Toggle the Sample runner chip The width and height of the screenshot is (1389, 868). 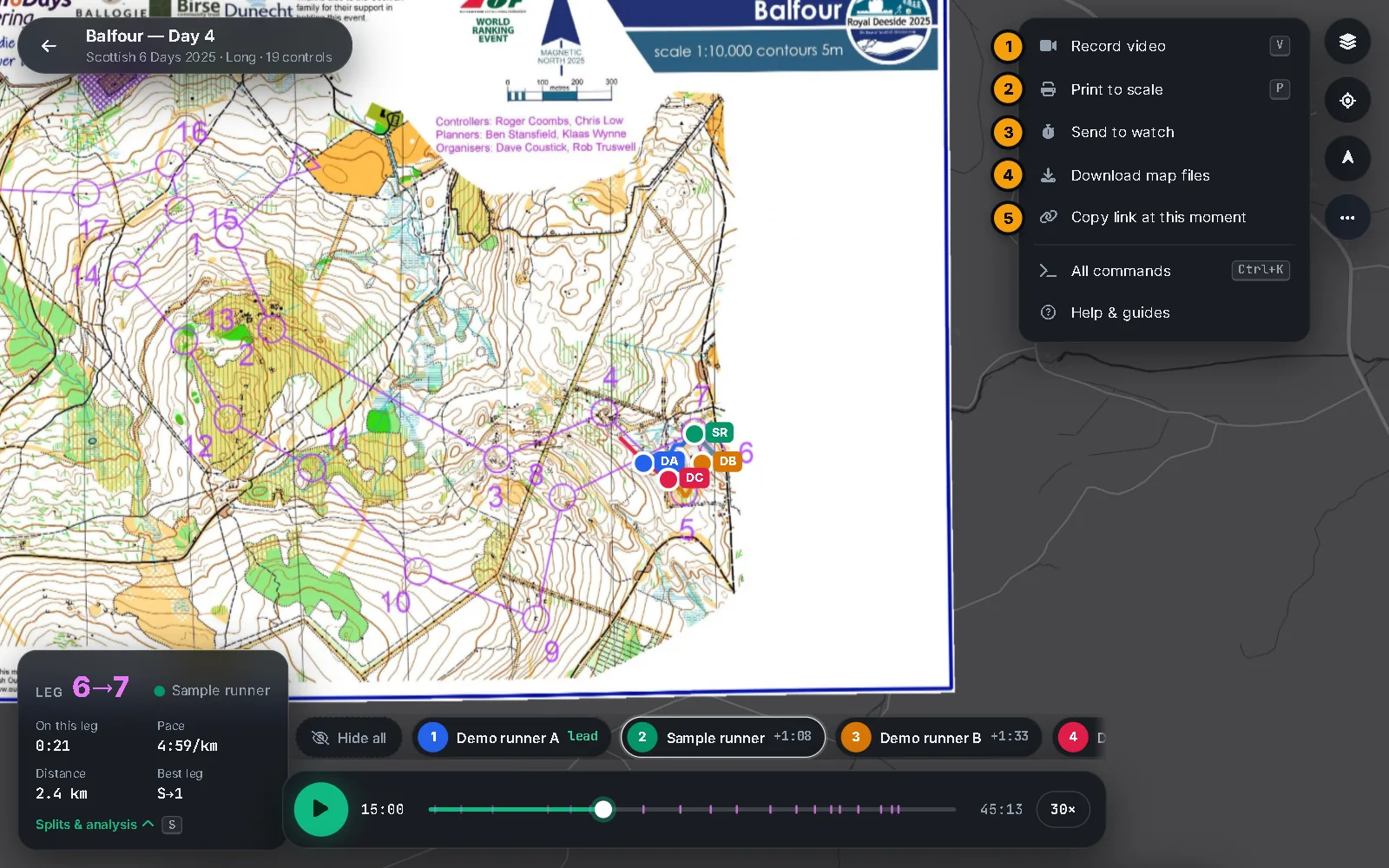(723, 738)
